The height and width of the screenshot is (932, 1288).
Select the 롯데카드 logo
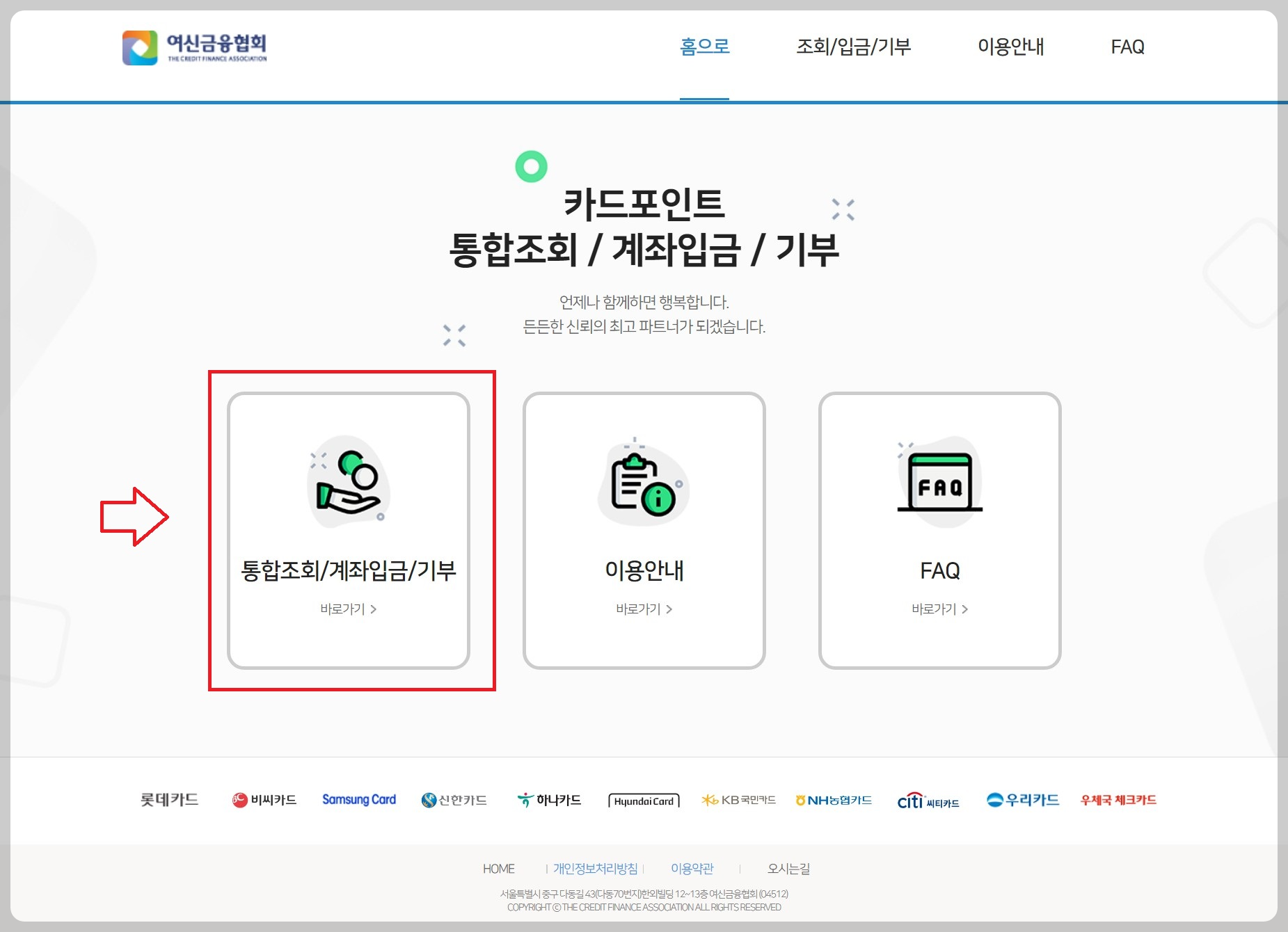169,799
